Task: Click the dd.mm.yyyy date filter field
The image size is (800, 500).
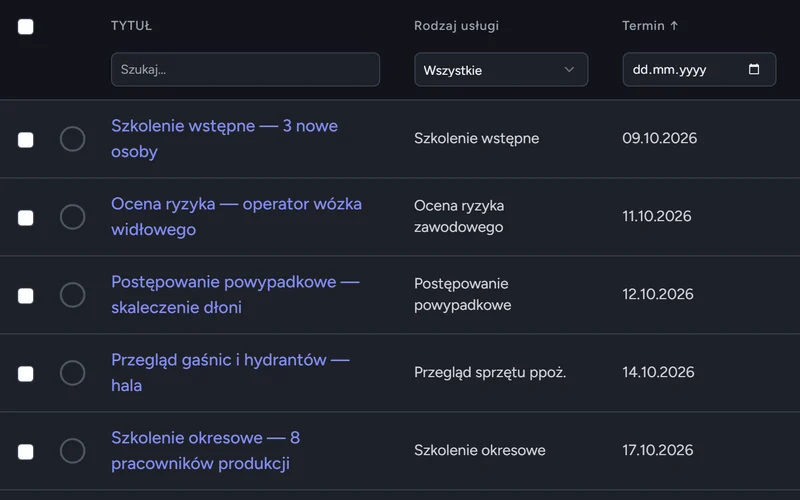Action: (699, 69)
